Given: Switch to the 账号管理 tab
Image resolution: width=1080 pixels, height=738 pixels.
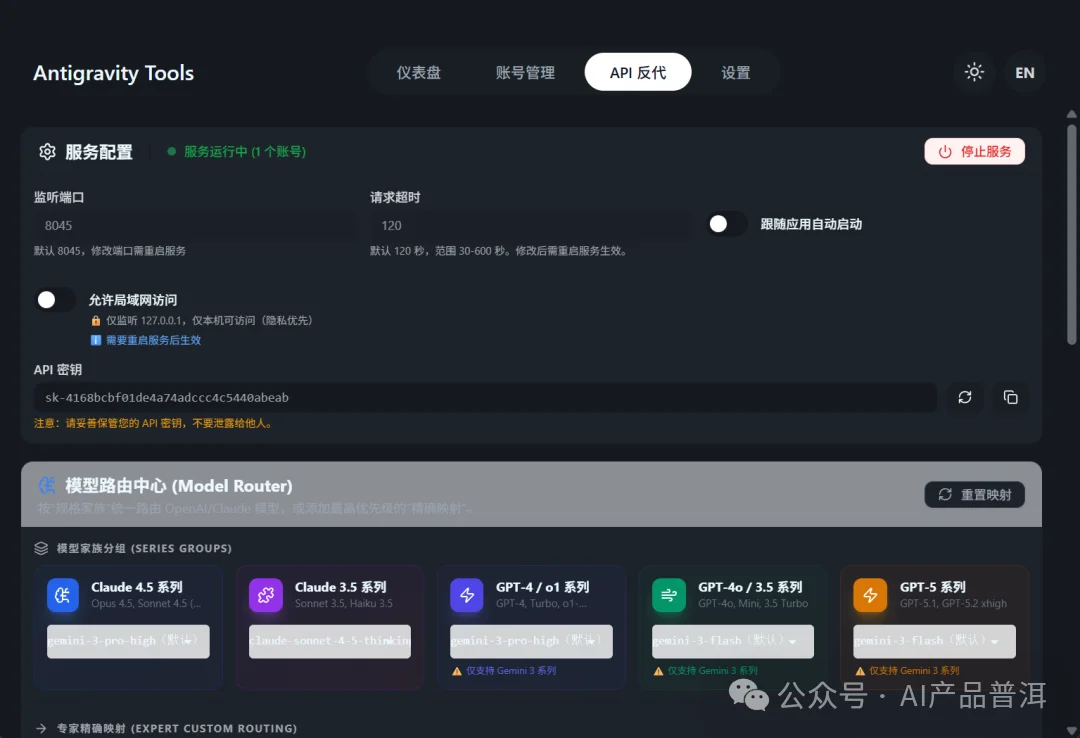Looking at the screenshot, I should pos(525,72).
